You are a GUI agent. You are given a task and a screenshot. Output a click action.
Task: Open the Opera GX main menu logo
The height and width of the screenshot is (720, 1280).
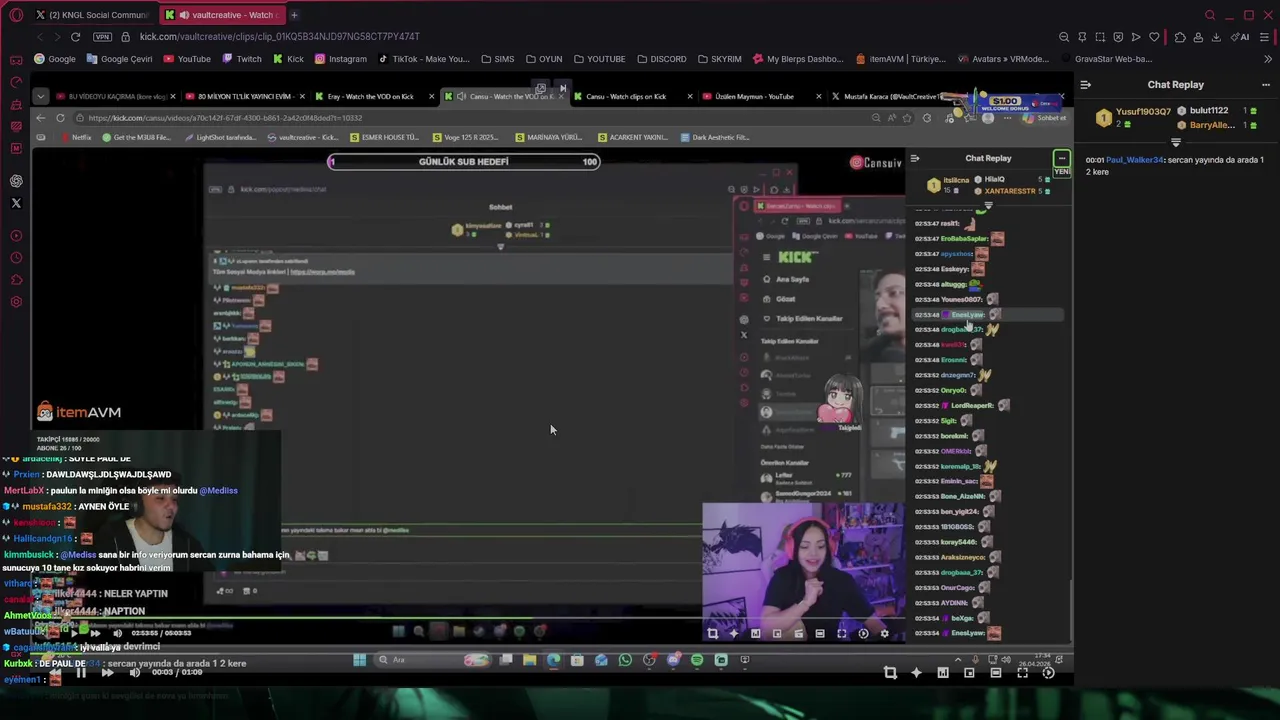click(16, 15)
